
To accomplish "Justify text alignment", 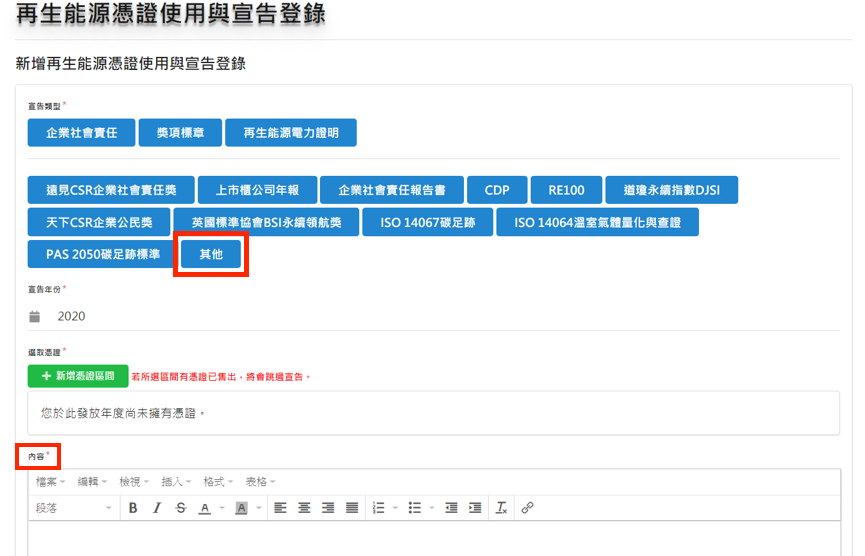I will pos(352,508).
